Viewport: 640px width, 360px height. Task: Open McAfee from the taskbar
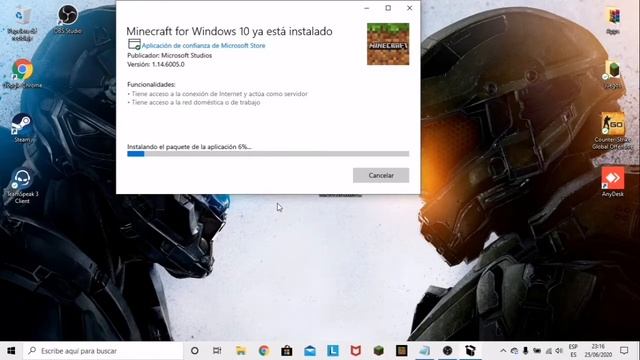coord(356,351)
